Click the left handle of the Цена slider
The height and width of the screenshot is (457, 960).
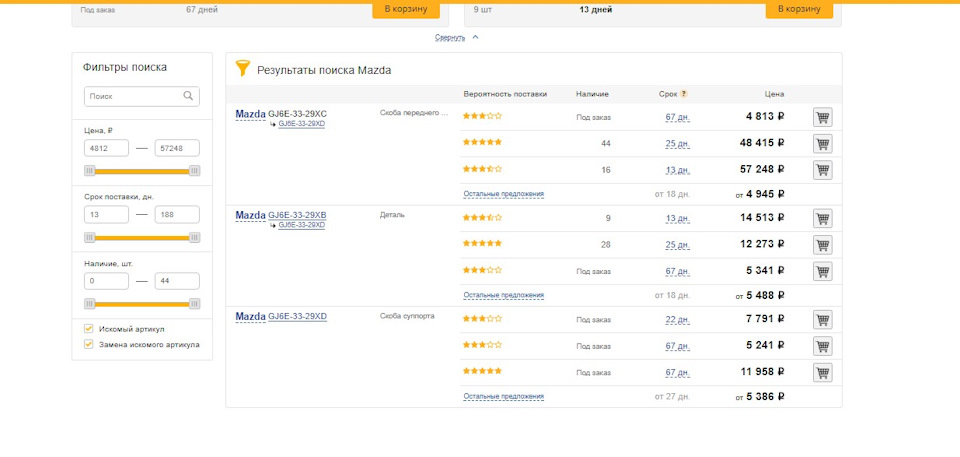(90, 171)
